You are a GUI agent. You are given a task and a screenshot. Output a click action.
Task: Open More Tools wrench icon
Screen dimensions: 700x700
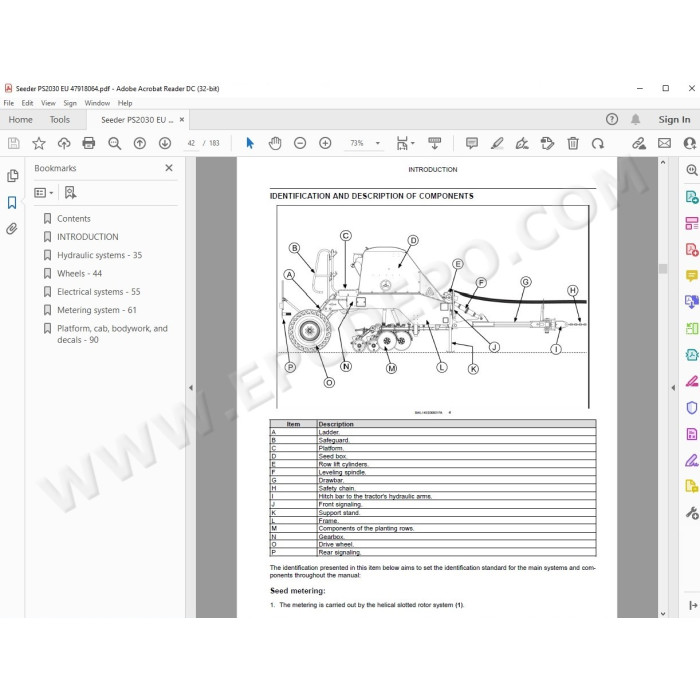click(692, 512)
